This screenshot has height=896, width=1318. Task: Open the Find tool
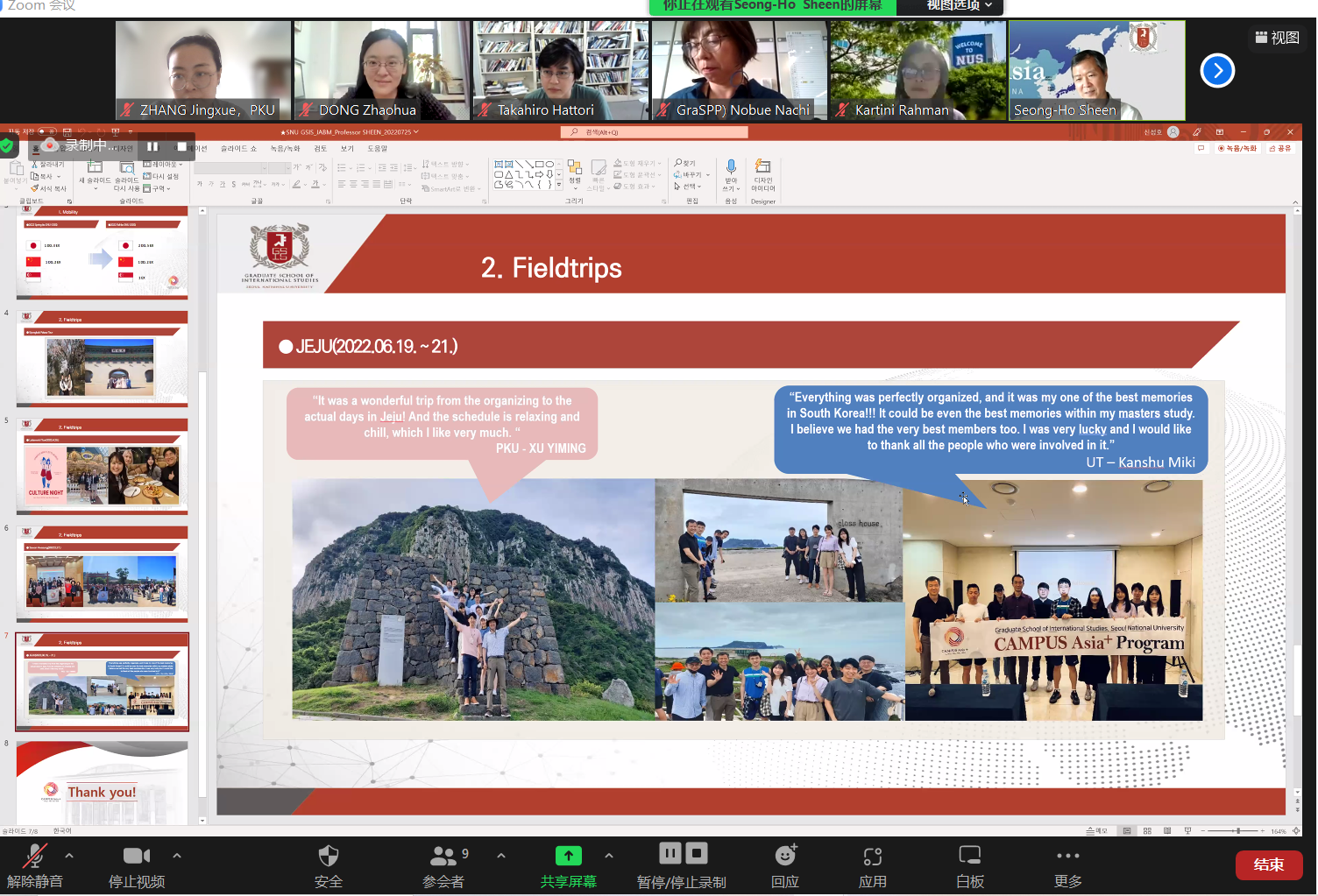click(684, 163)
